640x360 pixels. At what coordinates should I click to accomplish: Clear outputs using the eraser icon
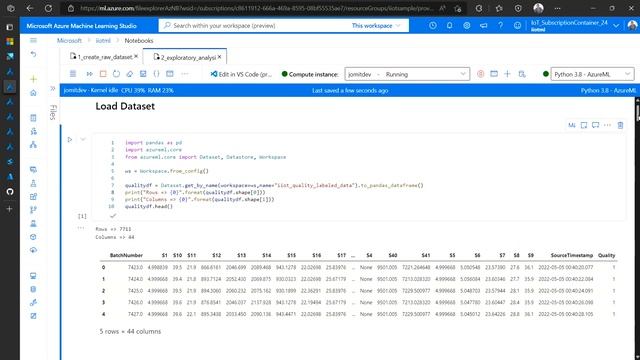tap(130, 74)
